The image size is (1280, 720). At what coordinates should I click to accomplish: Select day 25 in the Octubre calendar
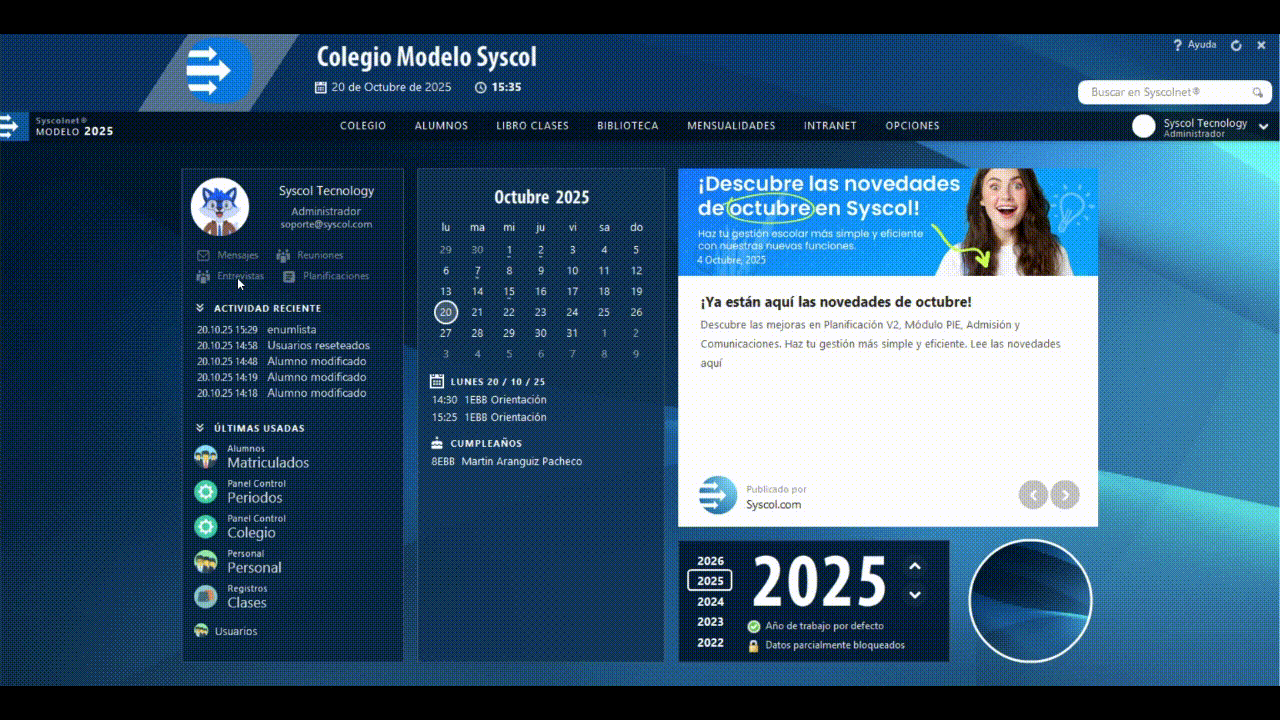(x=604, y=312)
